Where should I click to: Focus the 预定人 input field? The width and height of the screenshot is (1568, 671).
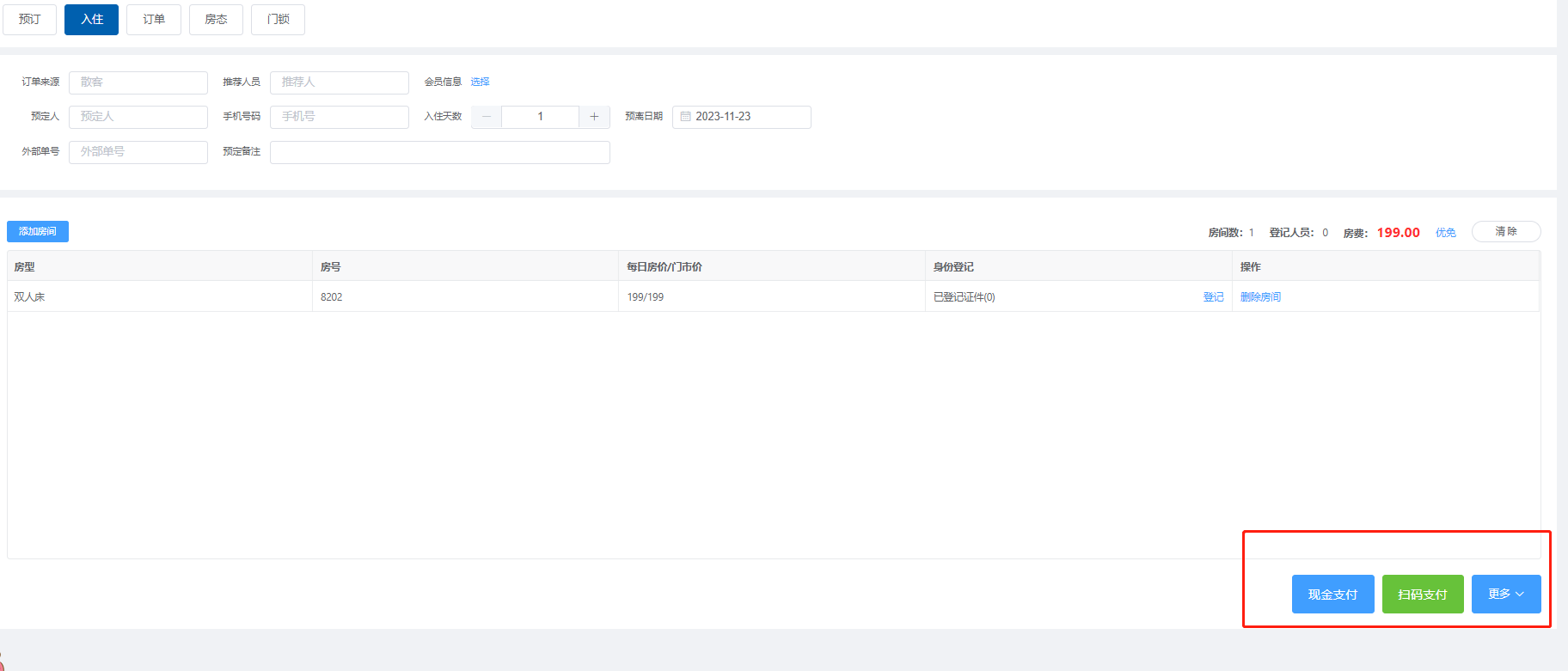click(138, 117)
